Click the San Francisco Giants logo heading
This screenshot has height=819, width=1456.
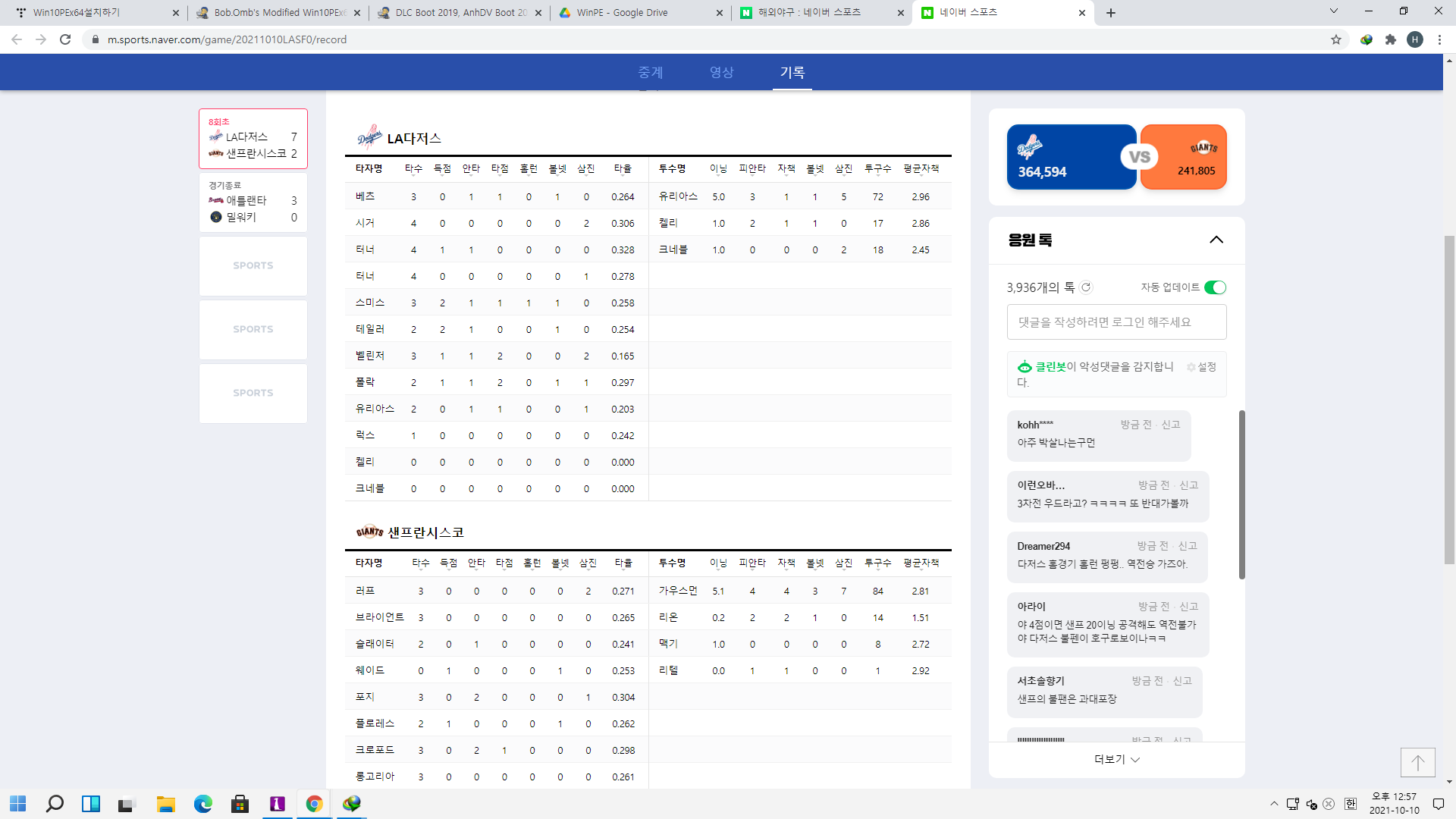[x=370, y=532]
